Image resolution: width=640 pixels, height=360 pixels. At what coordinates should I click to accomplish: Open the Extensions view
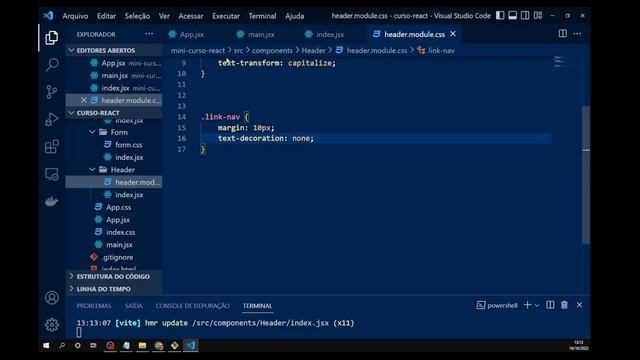tap(52, 147)
